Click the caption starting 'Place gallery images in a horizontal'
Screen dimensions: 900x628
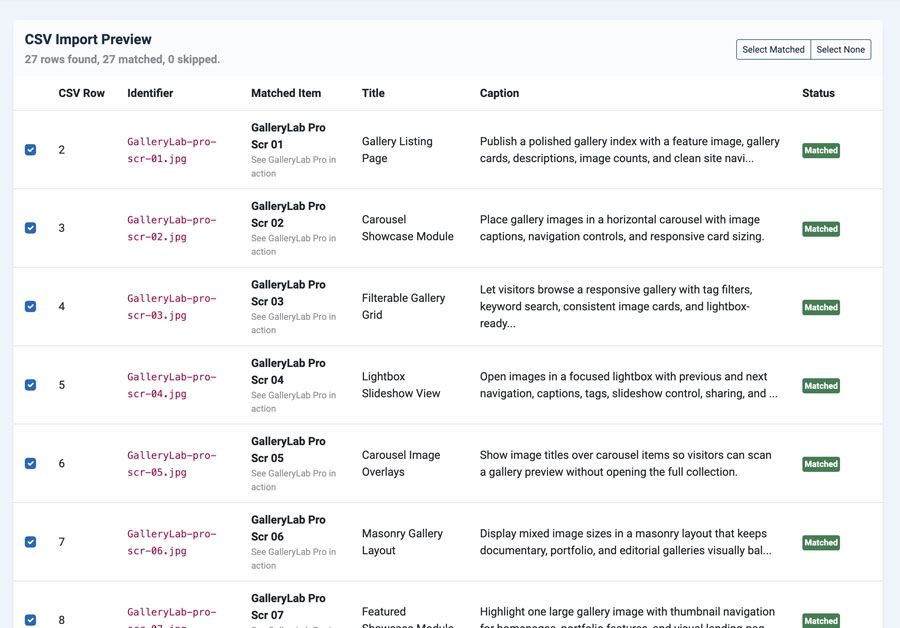622,228
